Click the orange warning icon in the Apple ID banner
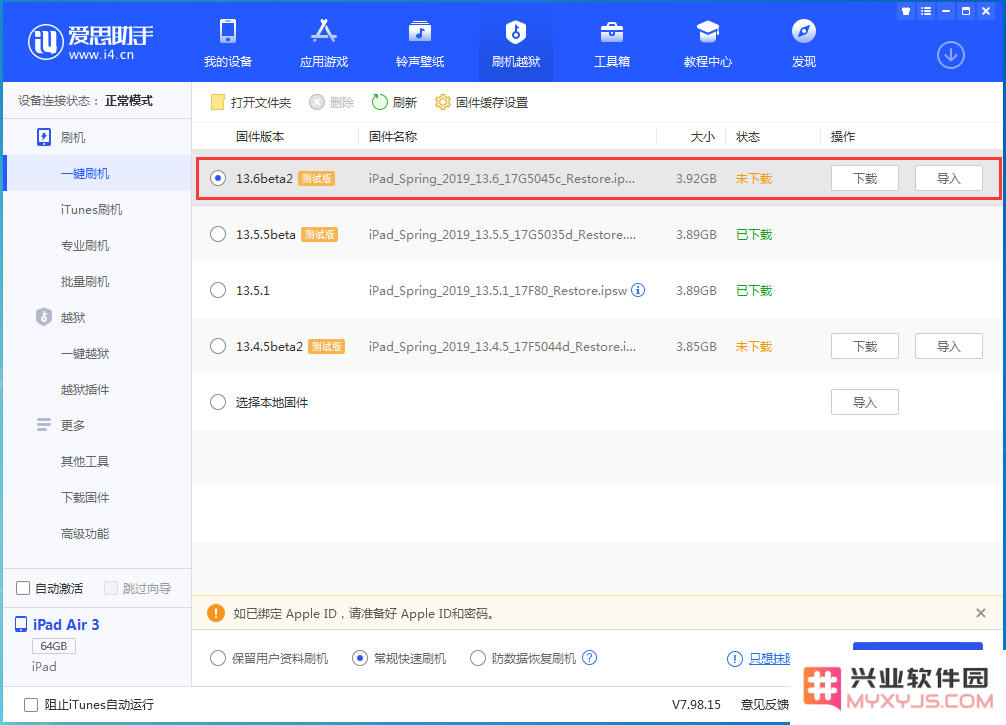 (216, 613)
